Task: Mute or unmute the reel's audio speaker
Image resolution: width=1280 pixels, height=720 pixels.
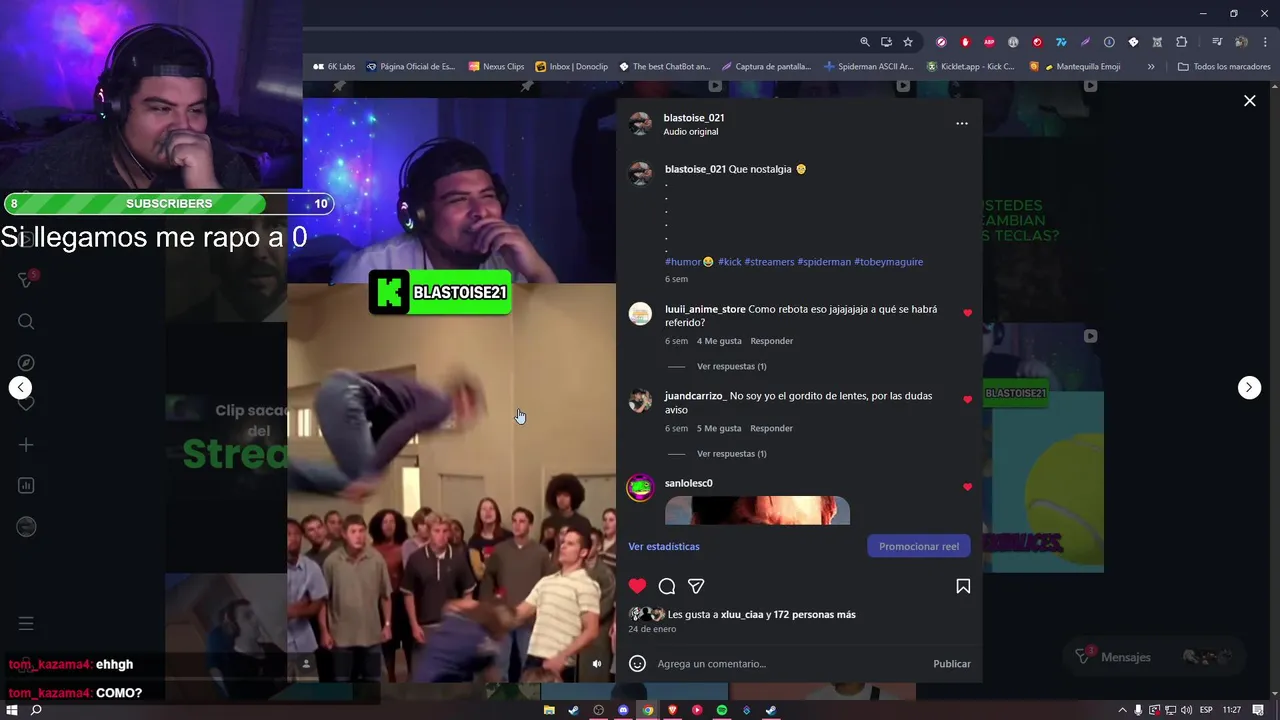Action: (597, 663)
